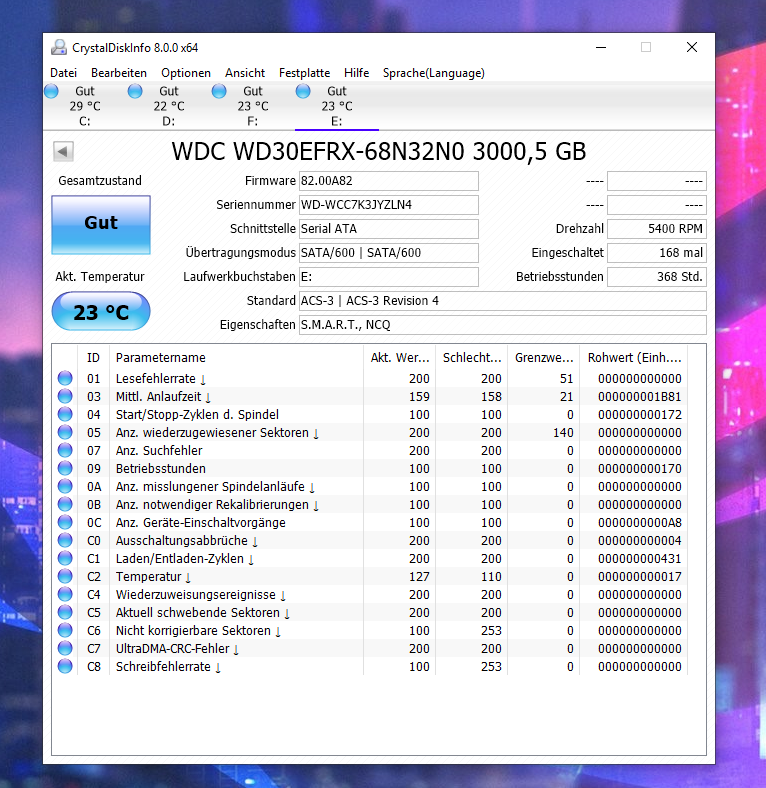Select the Lesefehlerrate parameter name

tap(156, 378)
